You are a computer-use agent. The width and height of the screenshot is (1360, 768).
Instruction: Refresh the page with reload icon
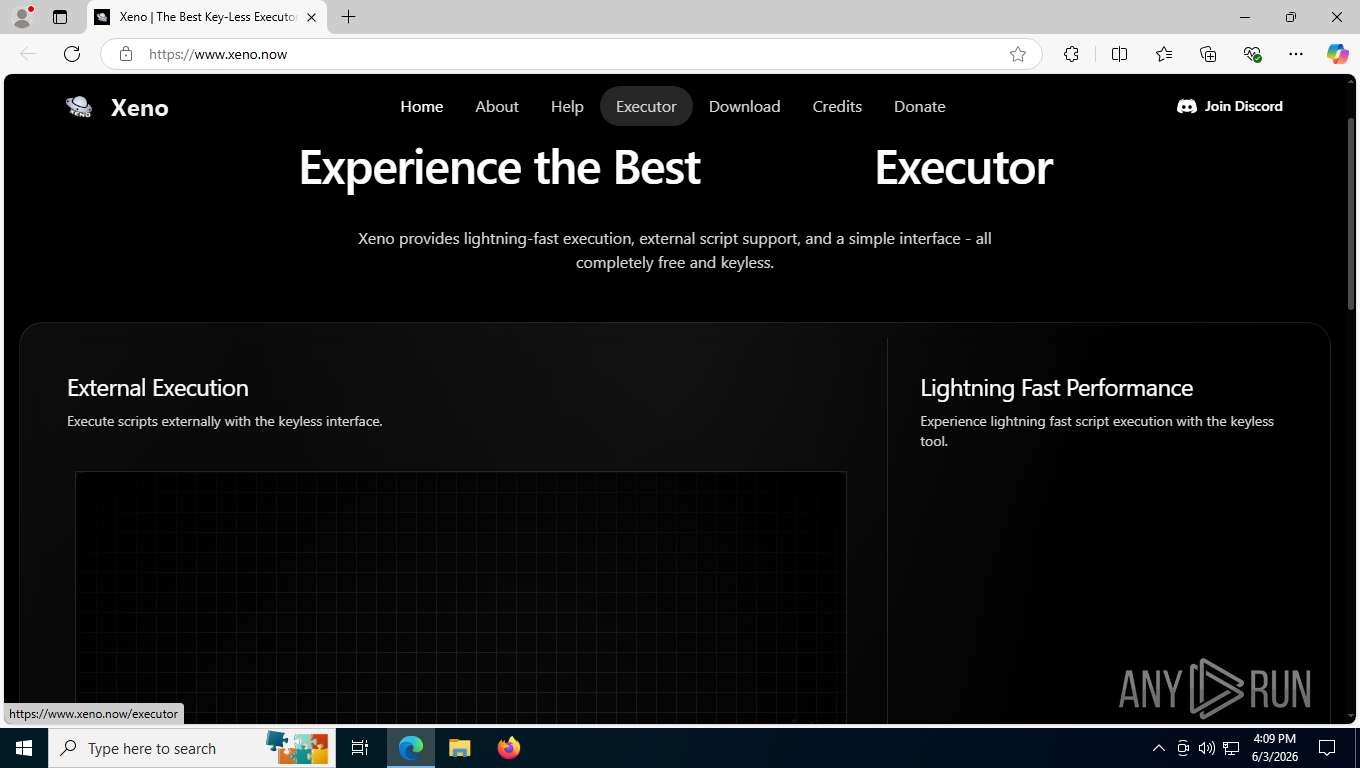click(x=72, y=54)
